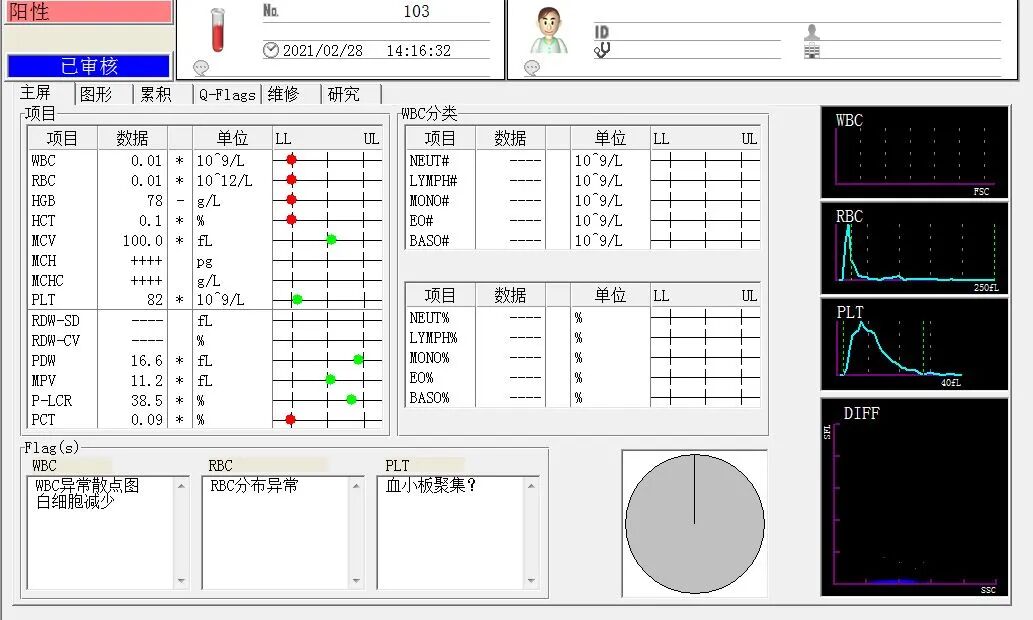This screenshot has width=1033, height=620.
Task: Select the P-LCR value 38.5
Action: [146, 401]
